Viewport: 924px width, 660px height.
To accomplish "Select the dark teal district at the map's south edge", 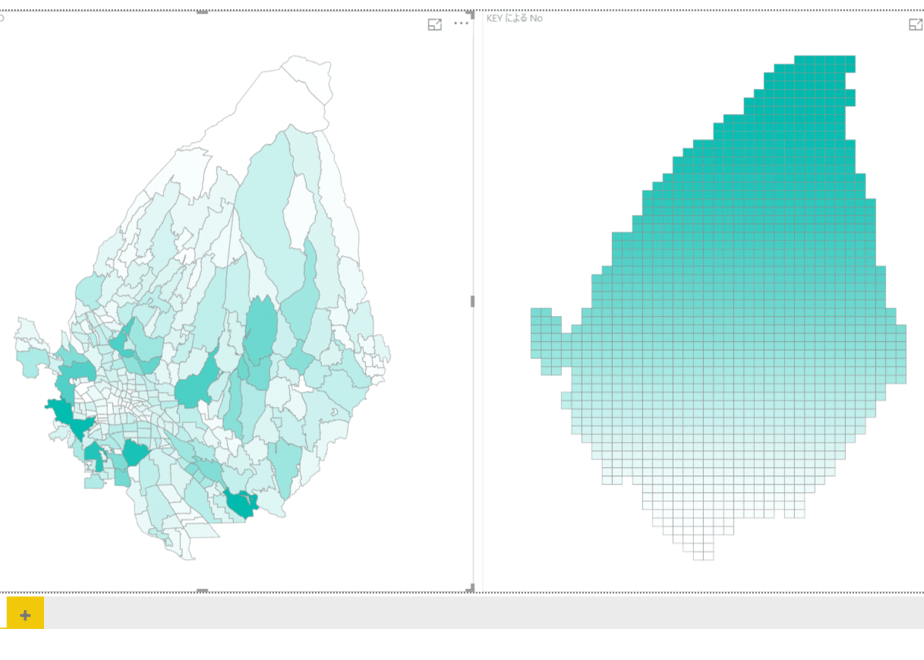I will (241, 503).
